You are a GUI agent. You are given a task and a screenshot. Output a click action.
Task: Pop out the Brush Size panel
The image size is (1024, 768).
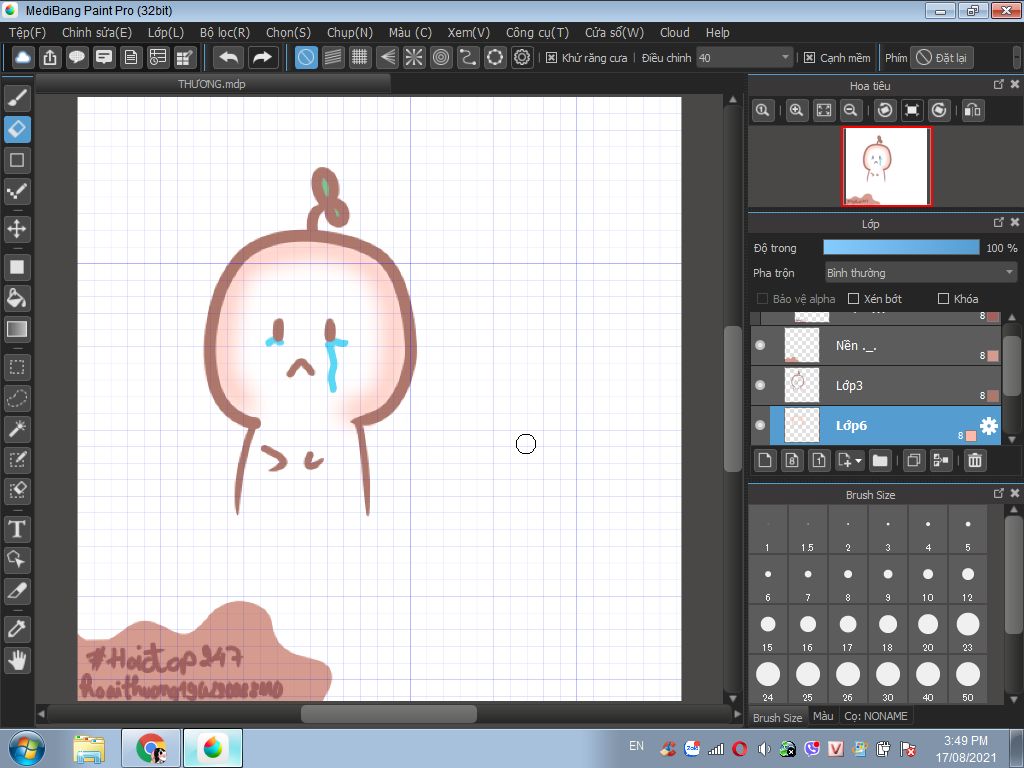click(999, 494)
